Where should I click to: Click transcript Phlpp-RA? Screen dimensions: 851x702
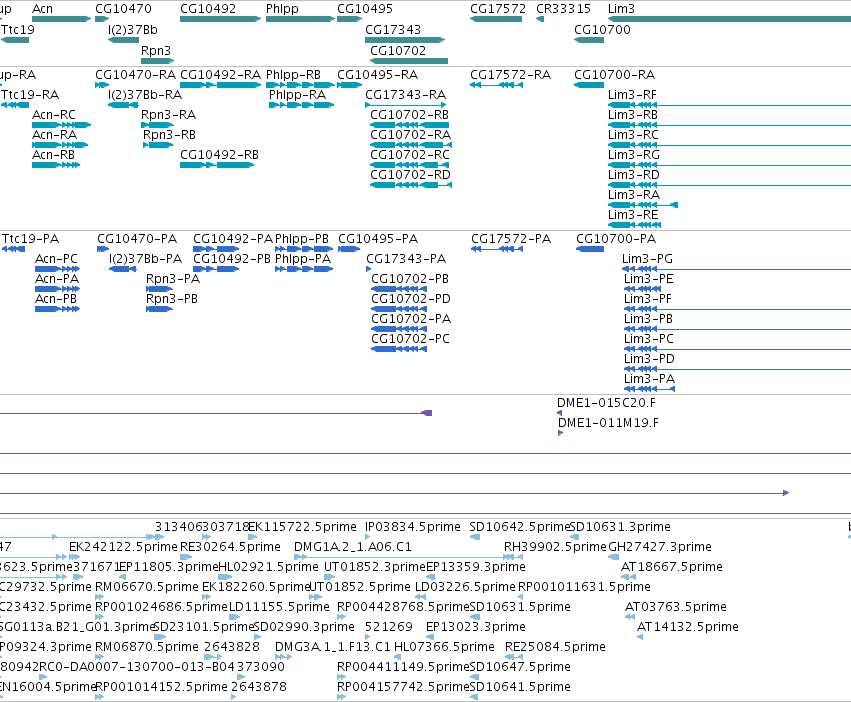[x=297, y=95]
